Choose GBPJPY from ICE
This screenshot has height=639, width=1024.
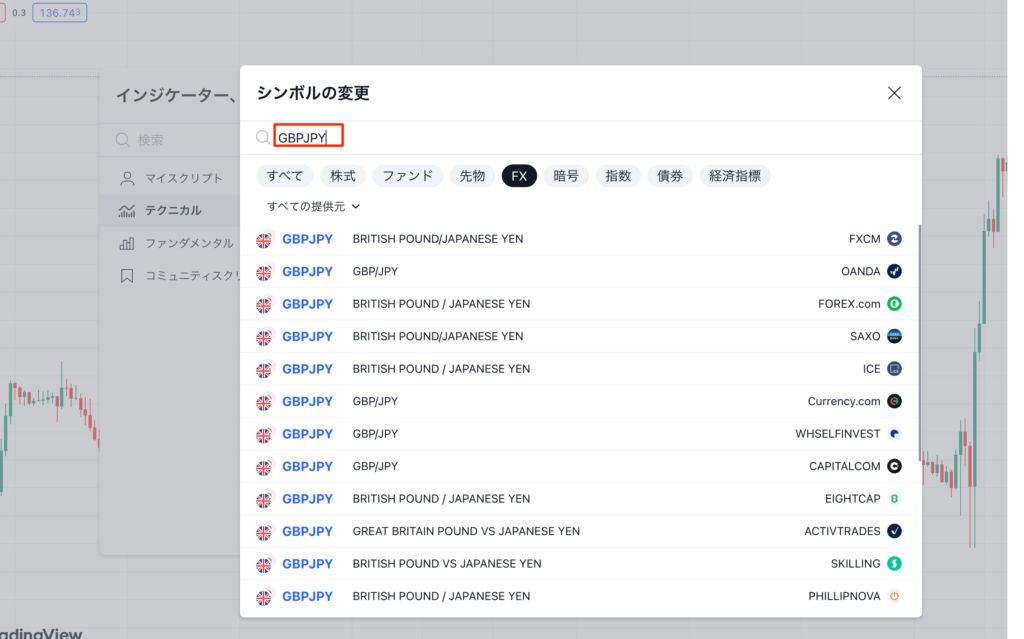pos(579,369)
